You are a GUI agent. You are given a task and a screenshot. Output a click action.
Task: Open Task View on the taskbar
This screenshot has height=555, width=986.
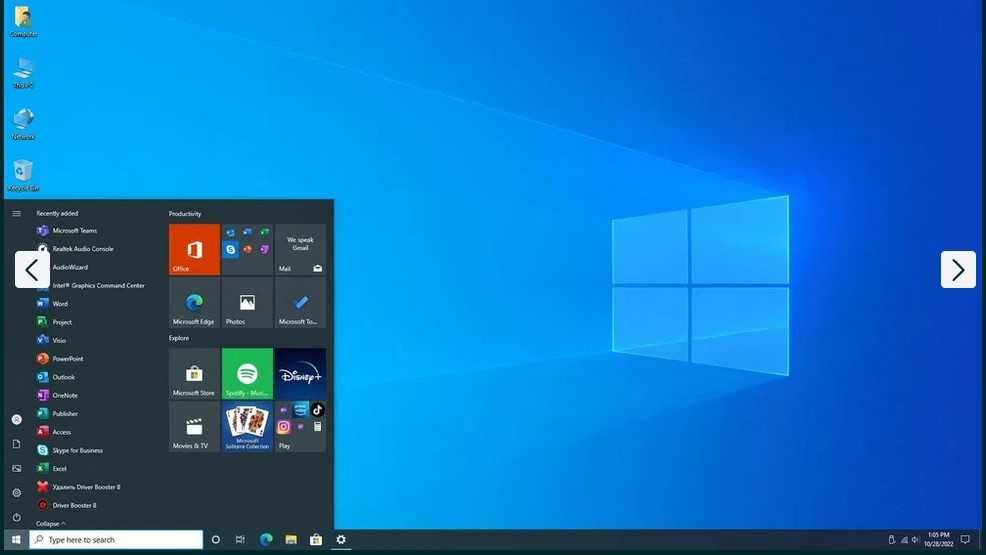240,539
